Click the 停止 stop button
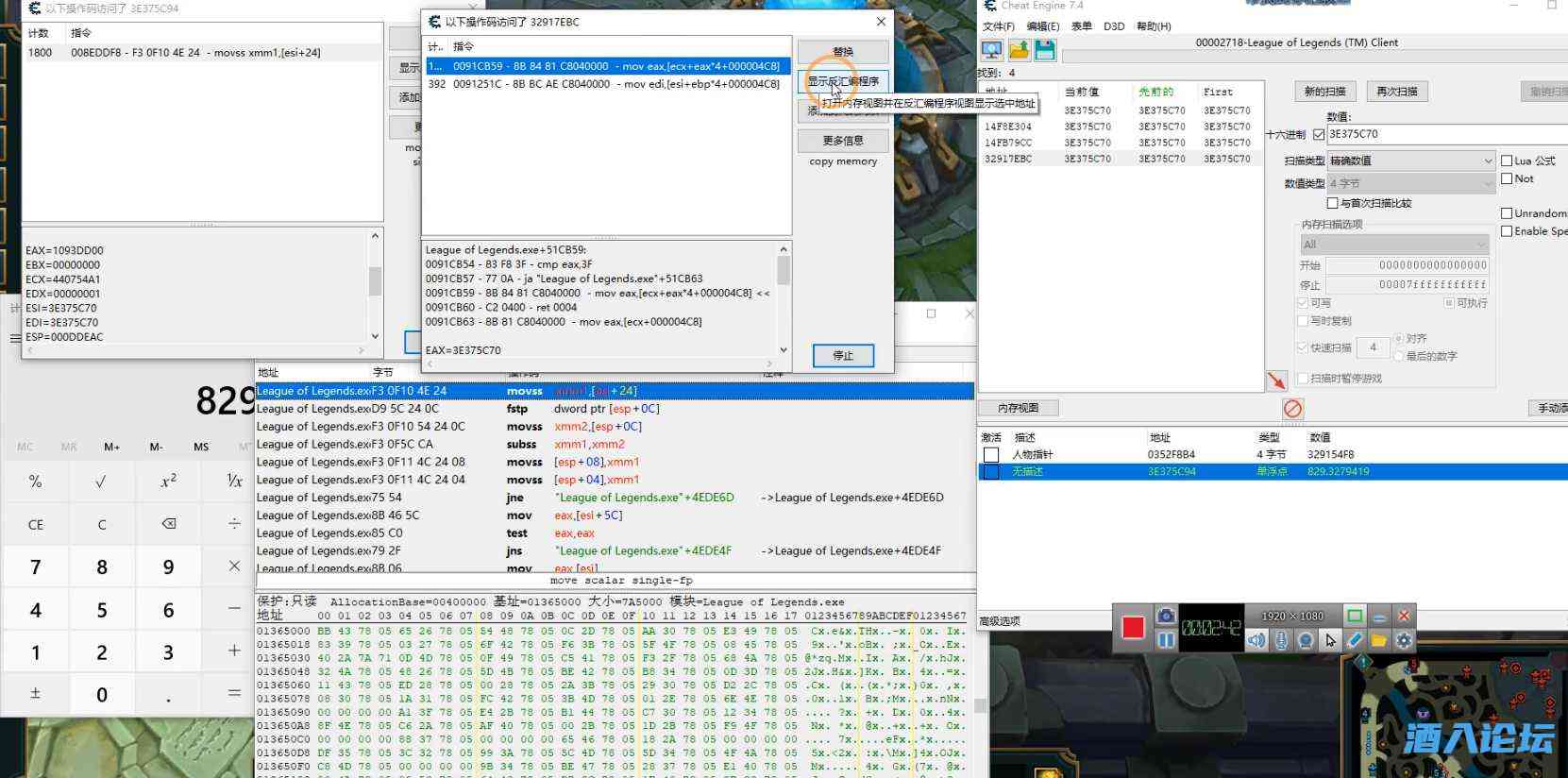The height and width of the screenshot is (778, 1568). pos(843,356)
